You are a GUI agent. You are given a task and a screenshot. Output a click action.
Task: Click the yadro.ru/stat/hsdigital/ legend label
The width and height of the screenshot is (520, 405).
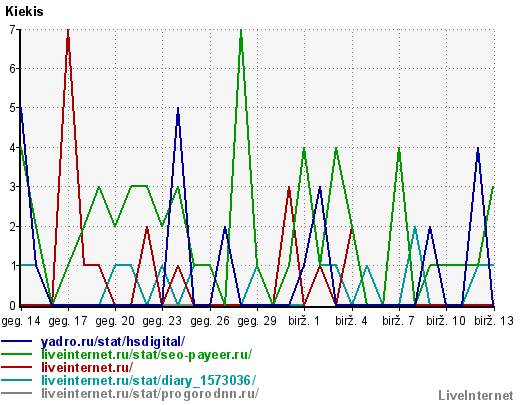[x=113, y=342]
